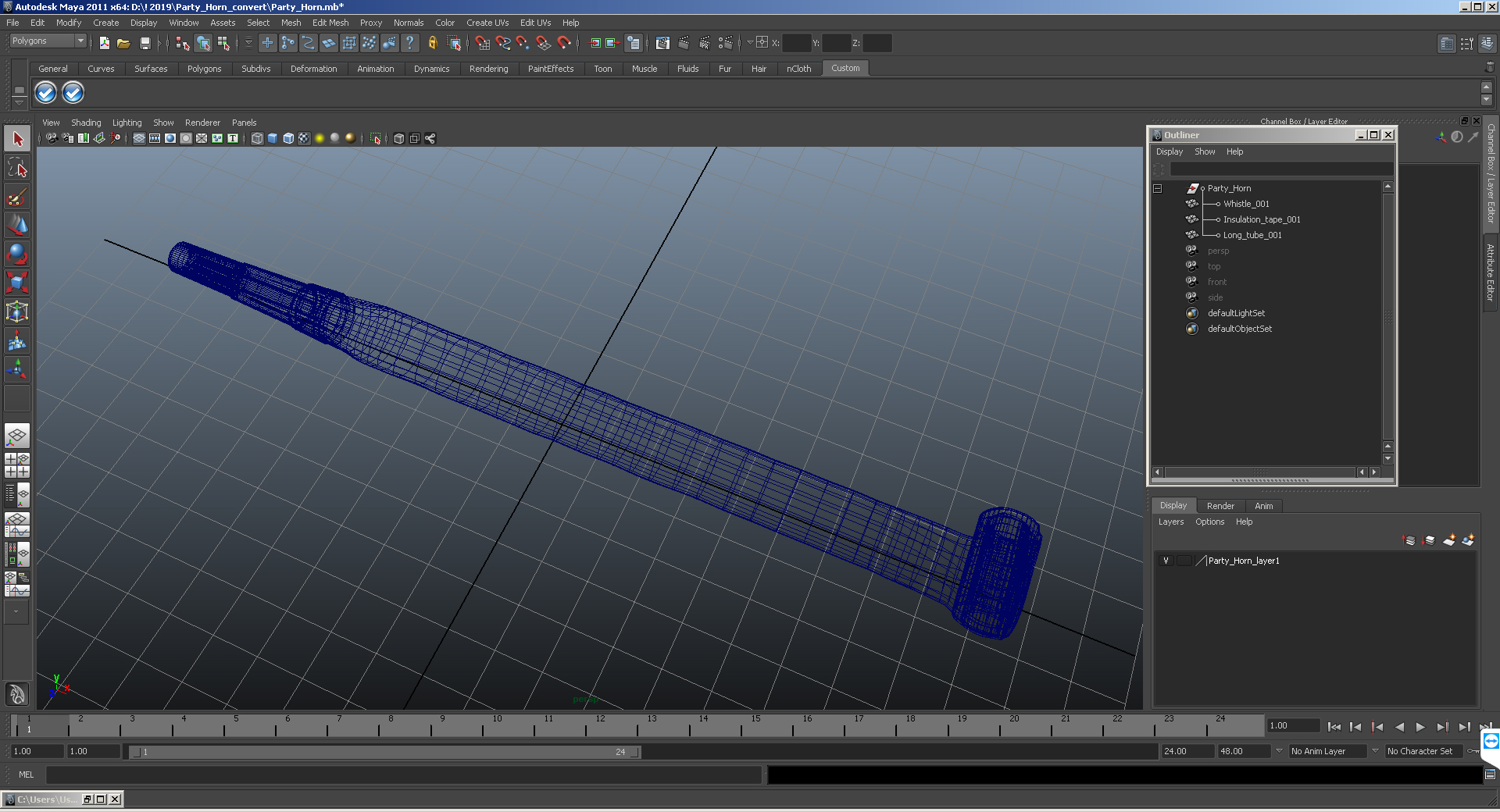This screenshot has width=1500, height=812.
Task: Open Show menu in Outliner
Action: pyautogui.click(x=1205, y=151)
